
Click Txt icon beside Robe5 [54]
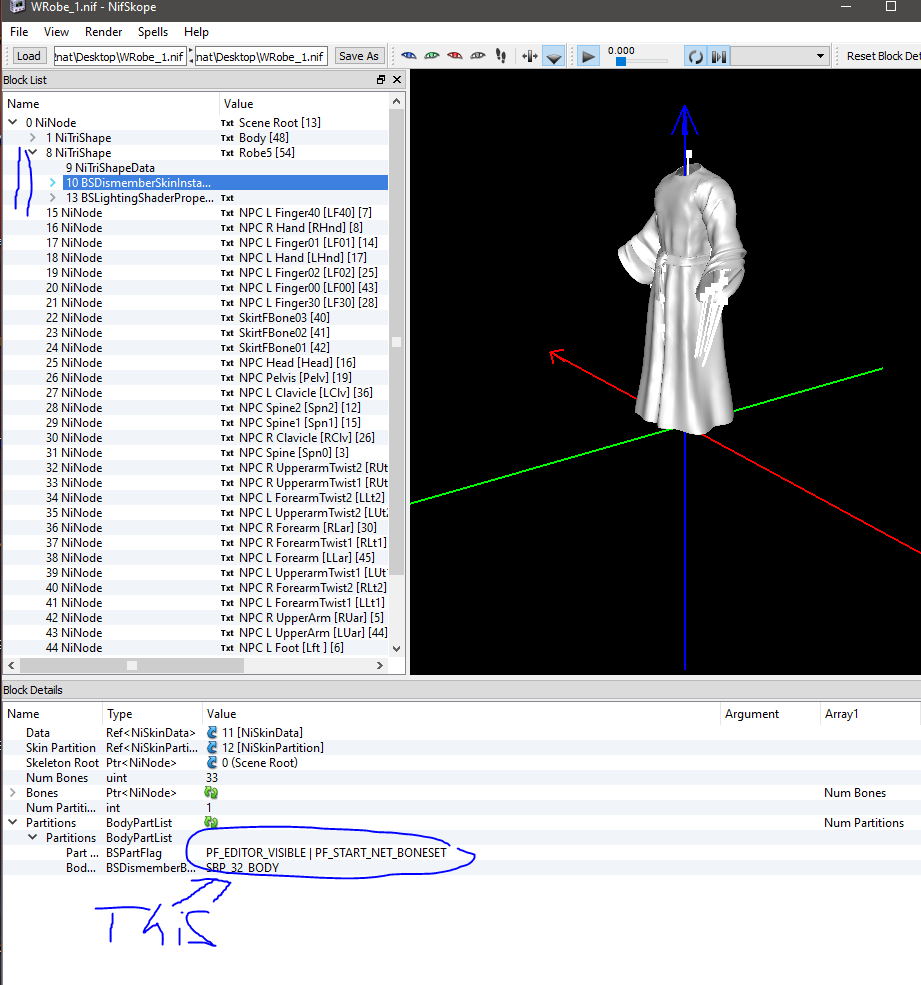click(227, 153)
